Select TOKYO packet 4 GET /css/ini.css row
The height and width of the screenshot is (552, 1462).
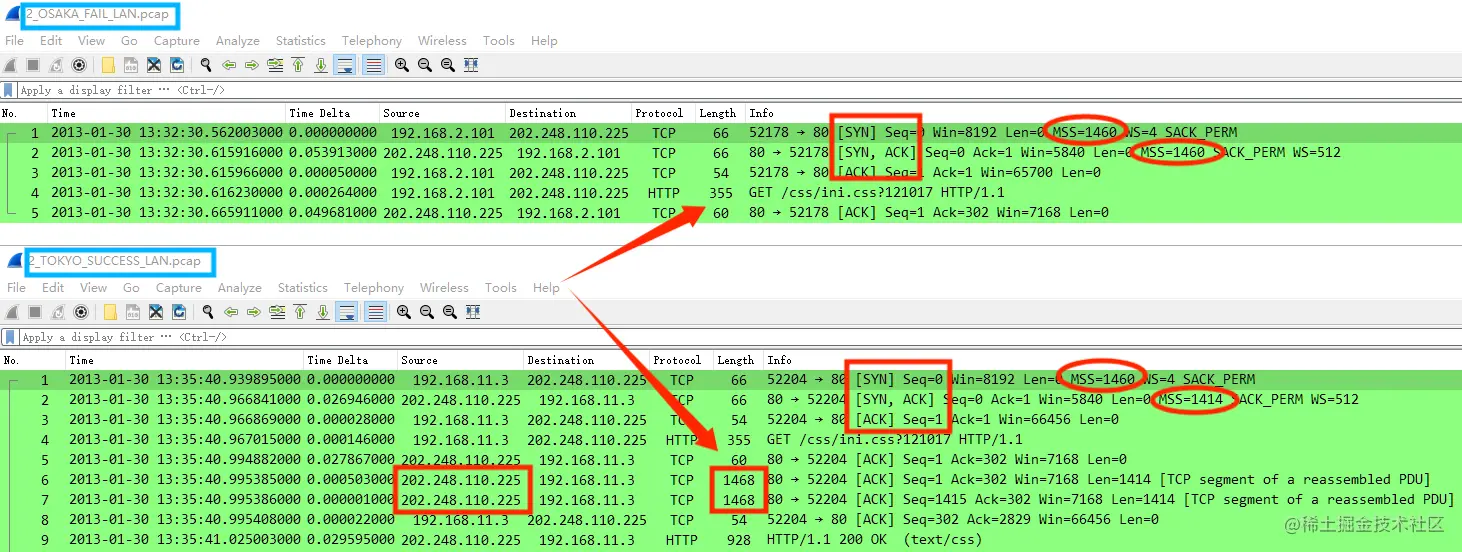coord(731,439)
